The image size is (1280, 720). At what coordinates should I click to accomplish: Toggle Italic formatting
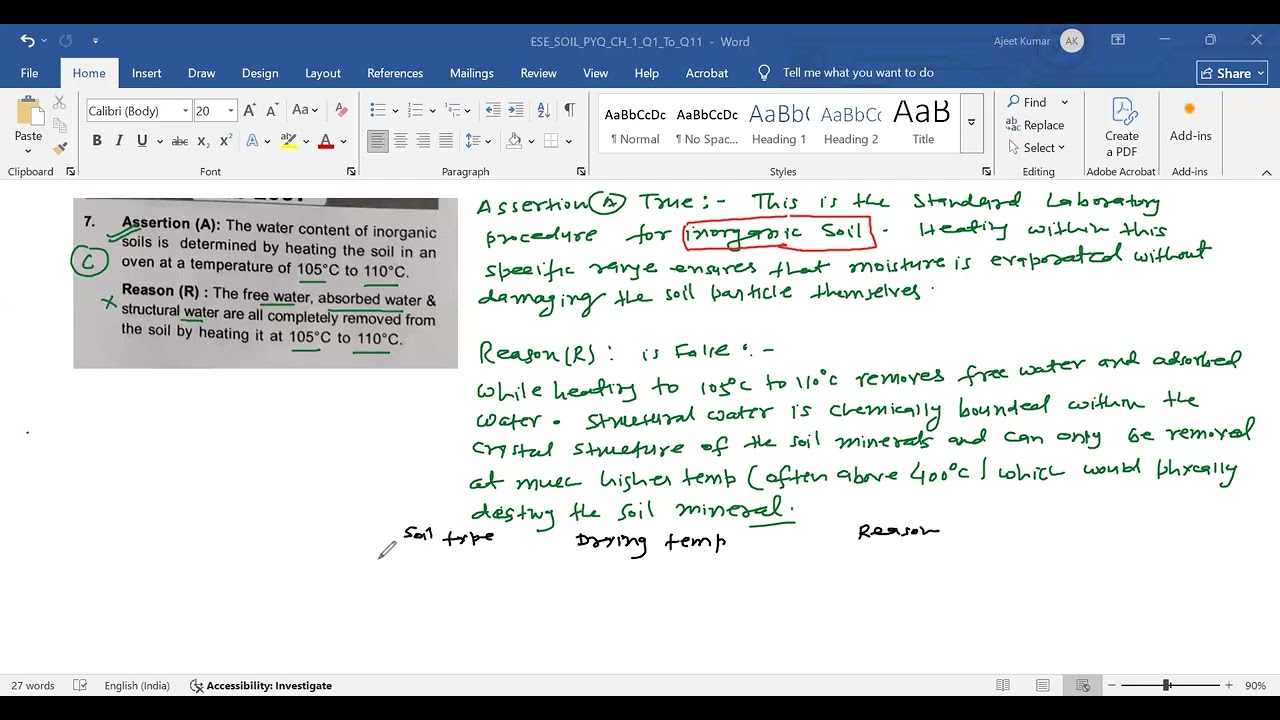(119, 141)
